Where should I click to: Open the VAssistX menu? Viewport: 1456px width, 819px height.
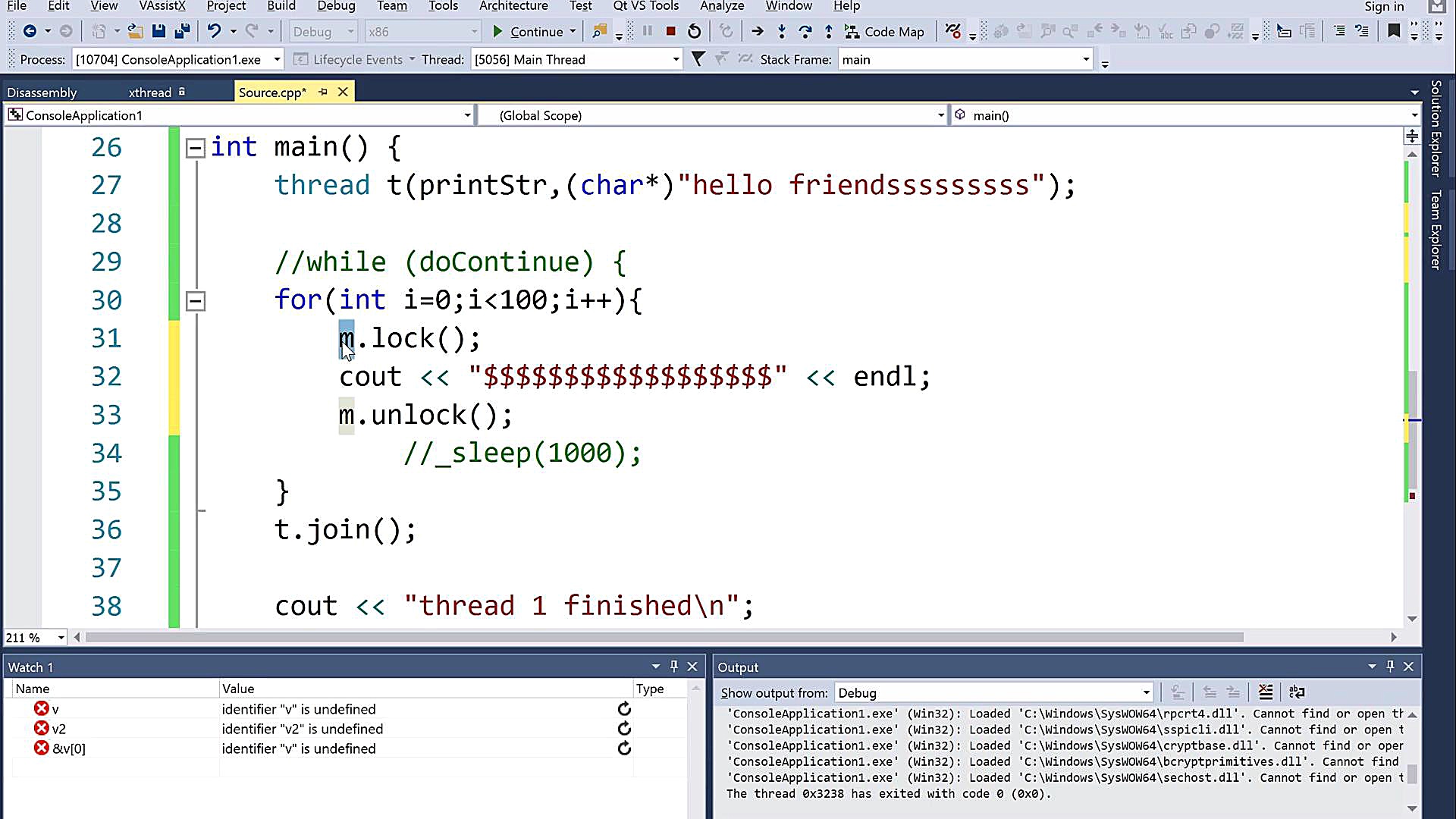[x=162, y=6]
